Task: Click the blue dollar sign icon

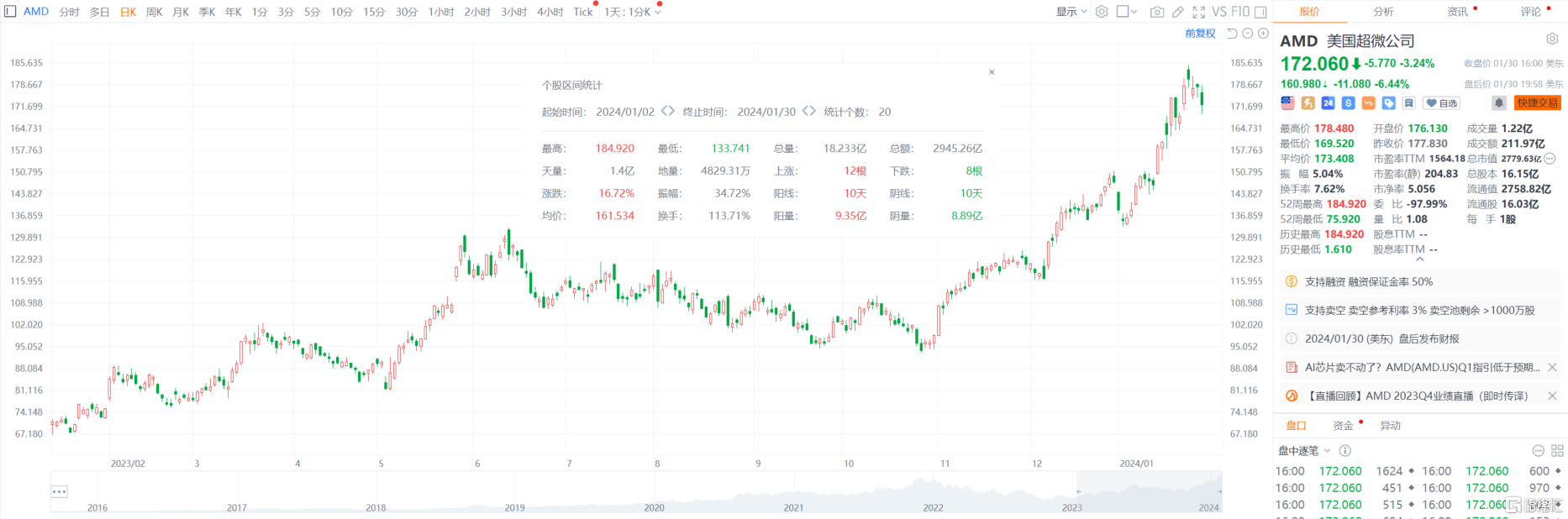Action: (1348, 102)
